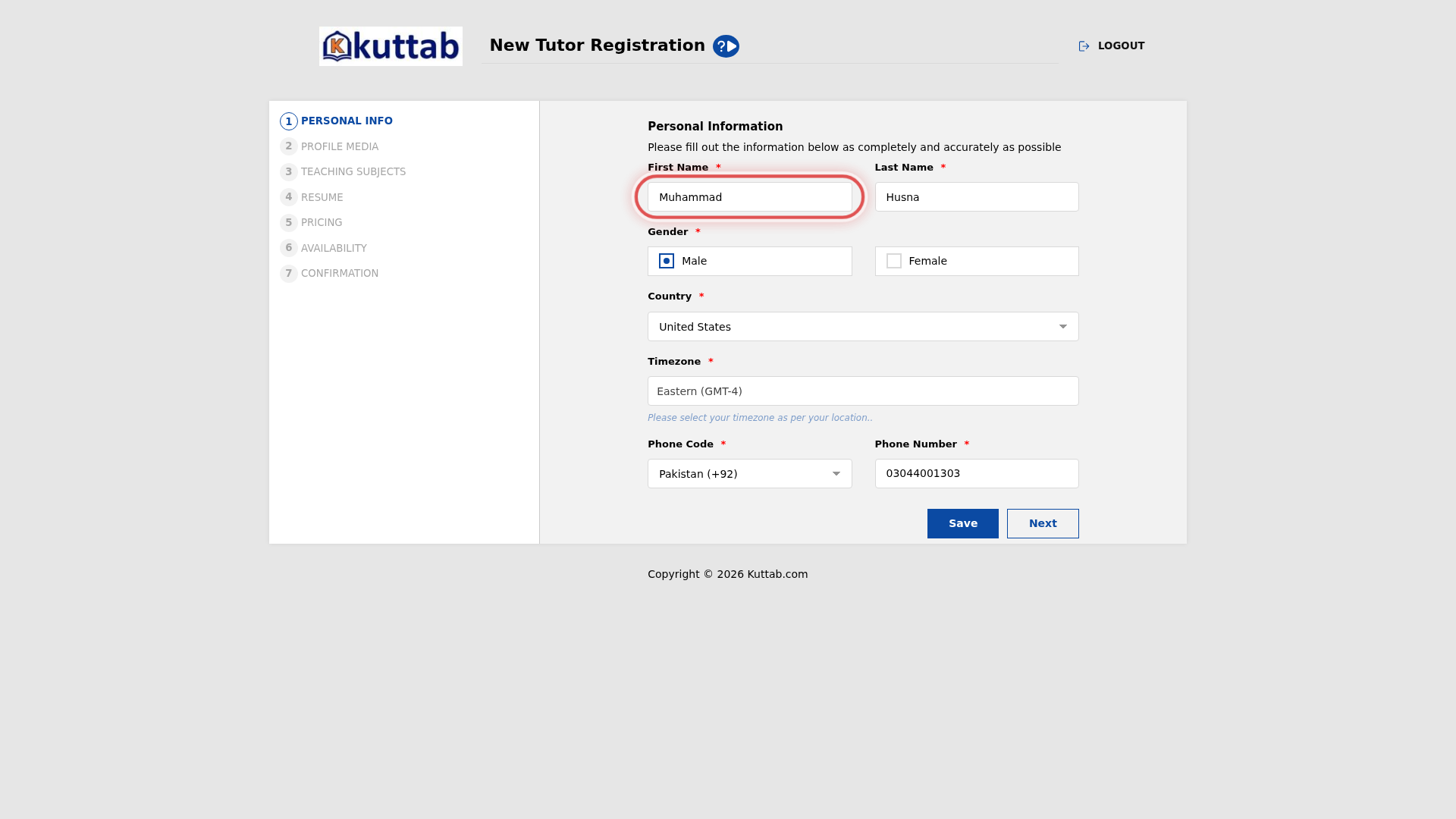Click the logout arrow icon

pyautogui.click(x=1084, y=46)
